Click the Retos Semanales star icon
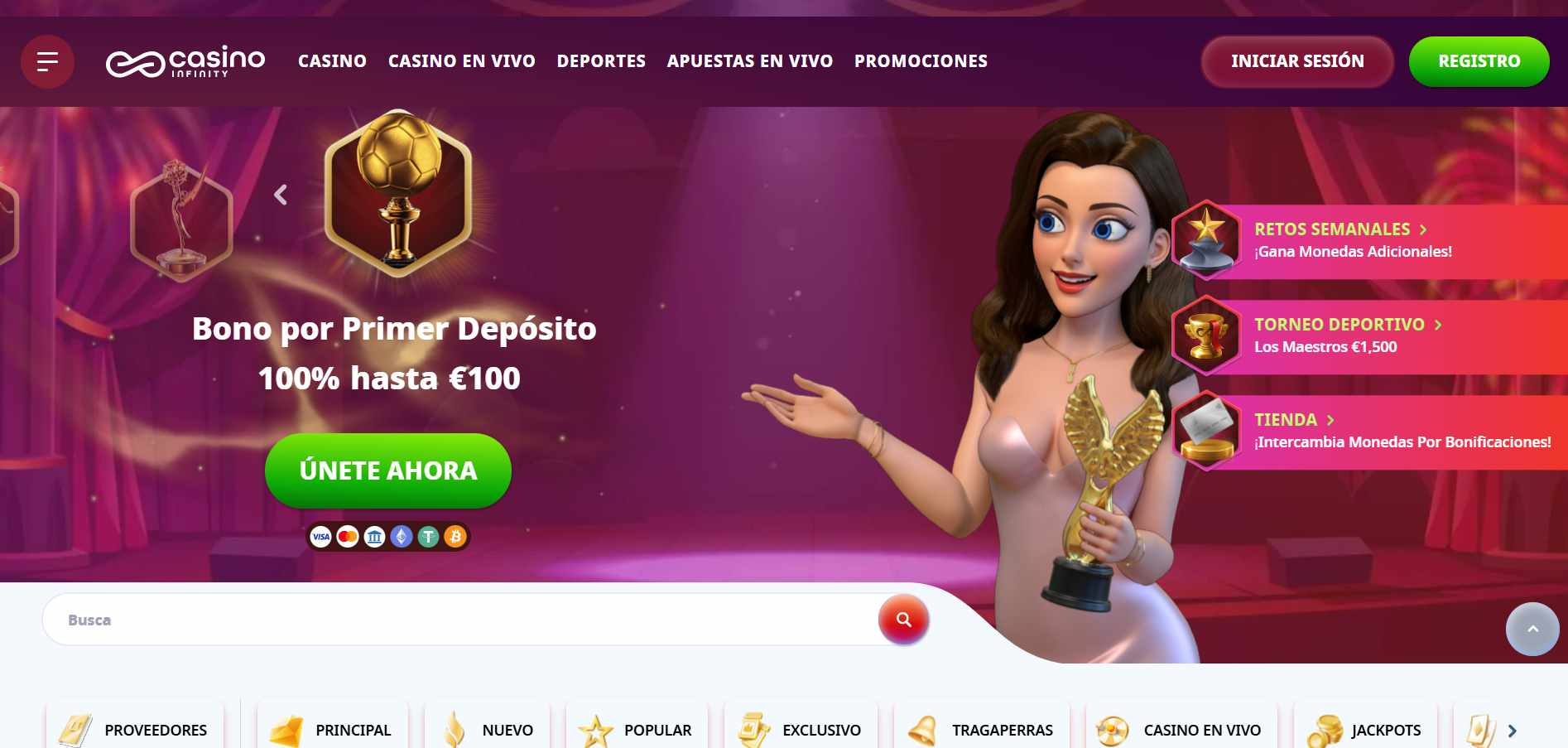This screenshot has height=748, width=1568. [x=1207, y=239]
